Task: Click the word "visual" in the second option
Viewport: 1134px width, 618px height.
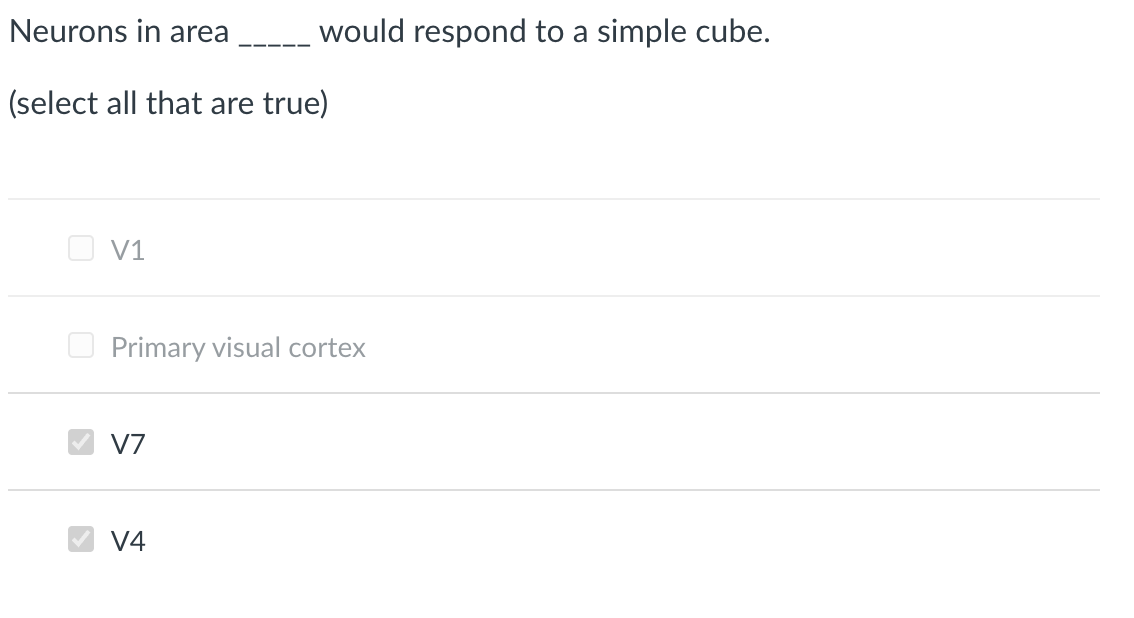Action: click(x=247, y=347)
